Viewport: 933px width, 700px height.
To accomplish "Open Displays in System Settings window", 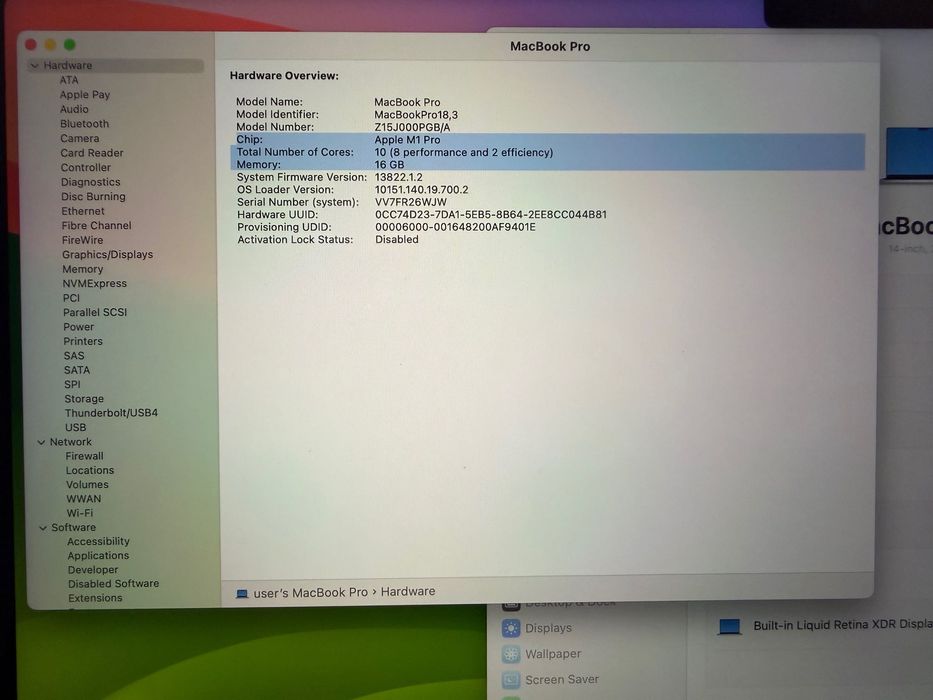I will tap(537, 629).
